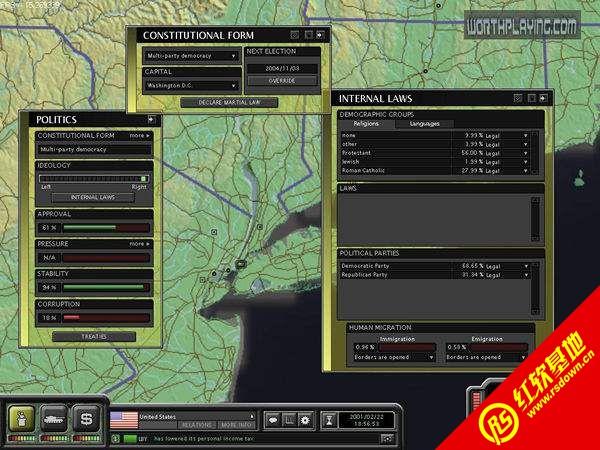The height and width of the screenshot is (450, 600).
Task: Open the constitutional form type dropdown
Action: coord(191,56)
